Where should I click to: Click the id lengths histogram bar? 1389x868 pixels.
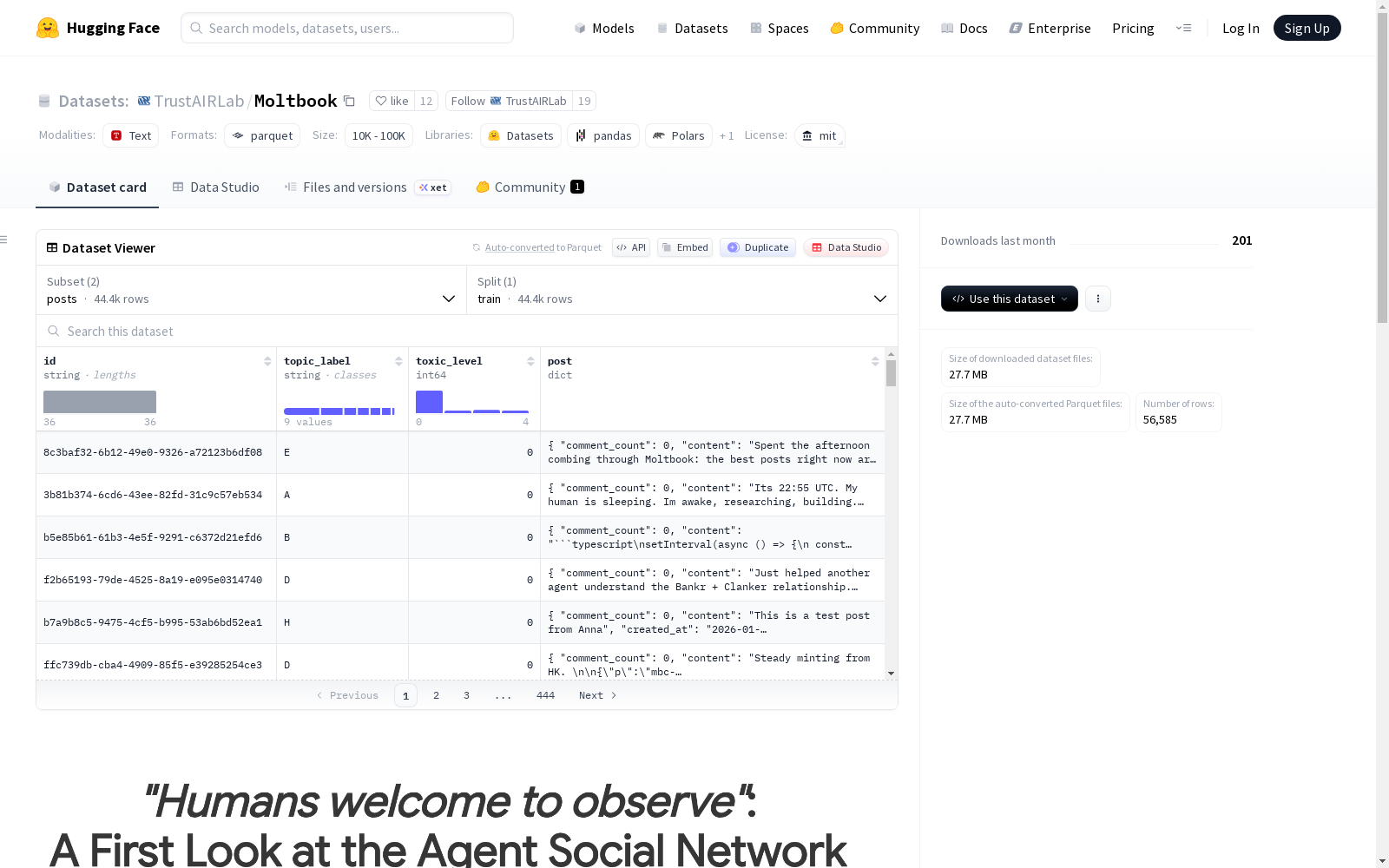pyautogui.click(x=100, y=402)
